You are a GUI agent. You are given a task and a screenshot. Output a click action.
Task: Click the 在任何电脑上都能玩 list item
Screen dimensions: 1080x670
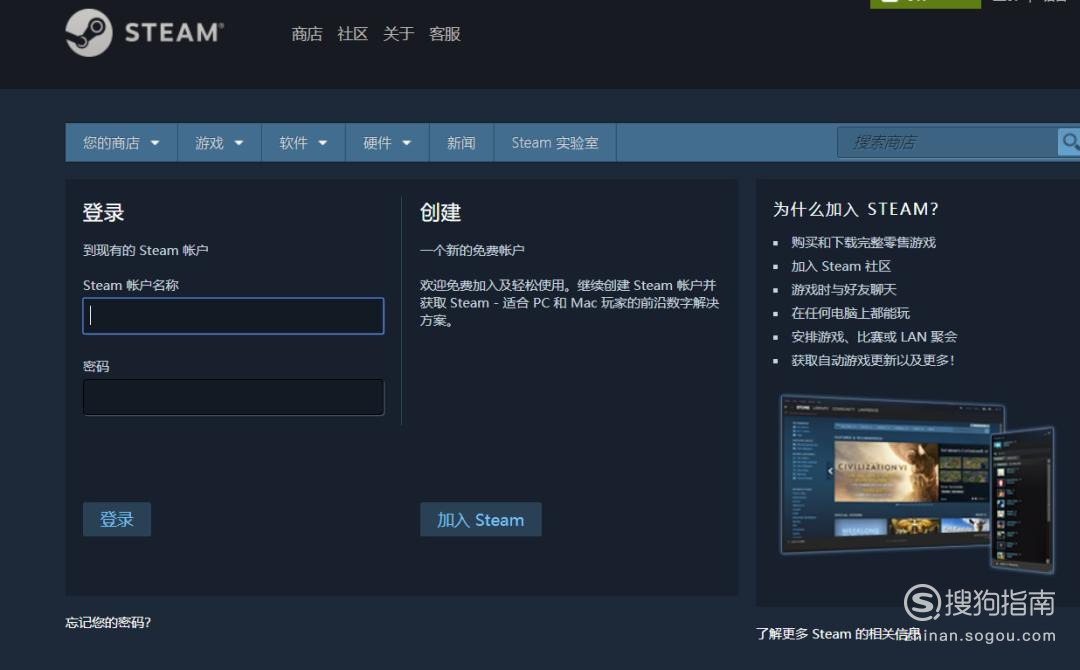point(851,313)
